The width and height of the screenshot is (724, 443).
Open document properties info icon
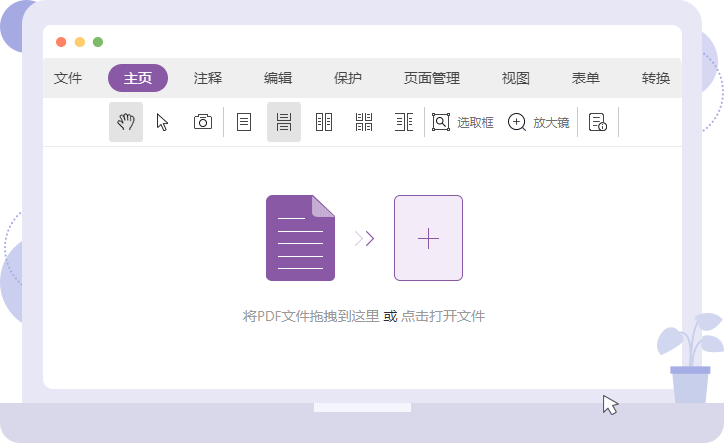(x=598, y=122)
